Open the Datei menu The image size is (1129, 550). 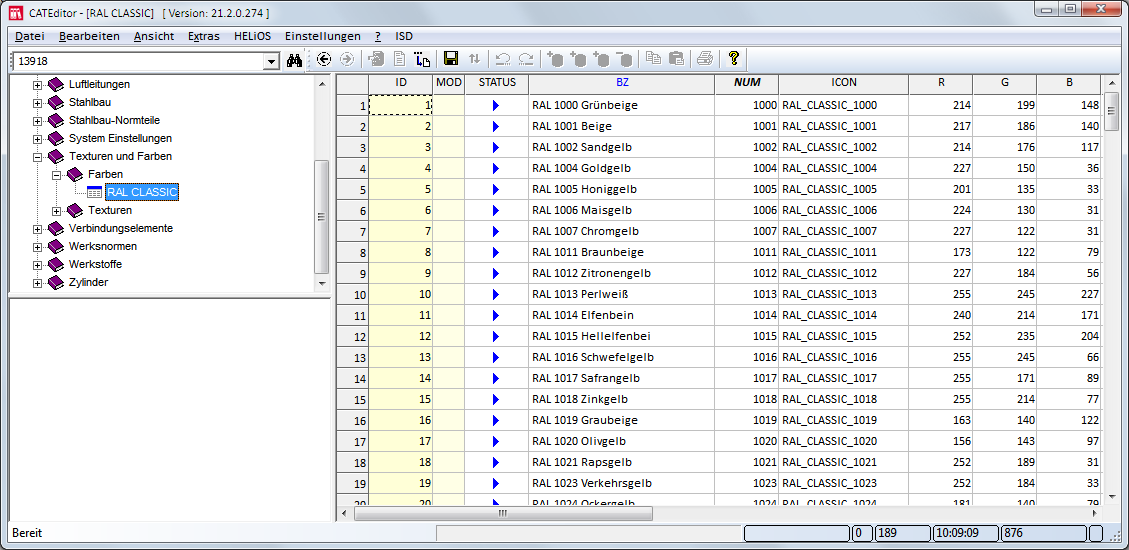pyautogui.click(x=29, y=36)
